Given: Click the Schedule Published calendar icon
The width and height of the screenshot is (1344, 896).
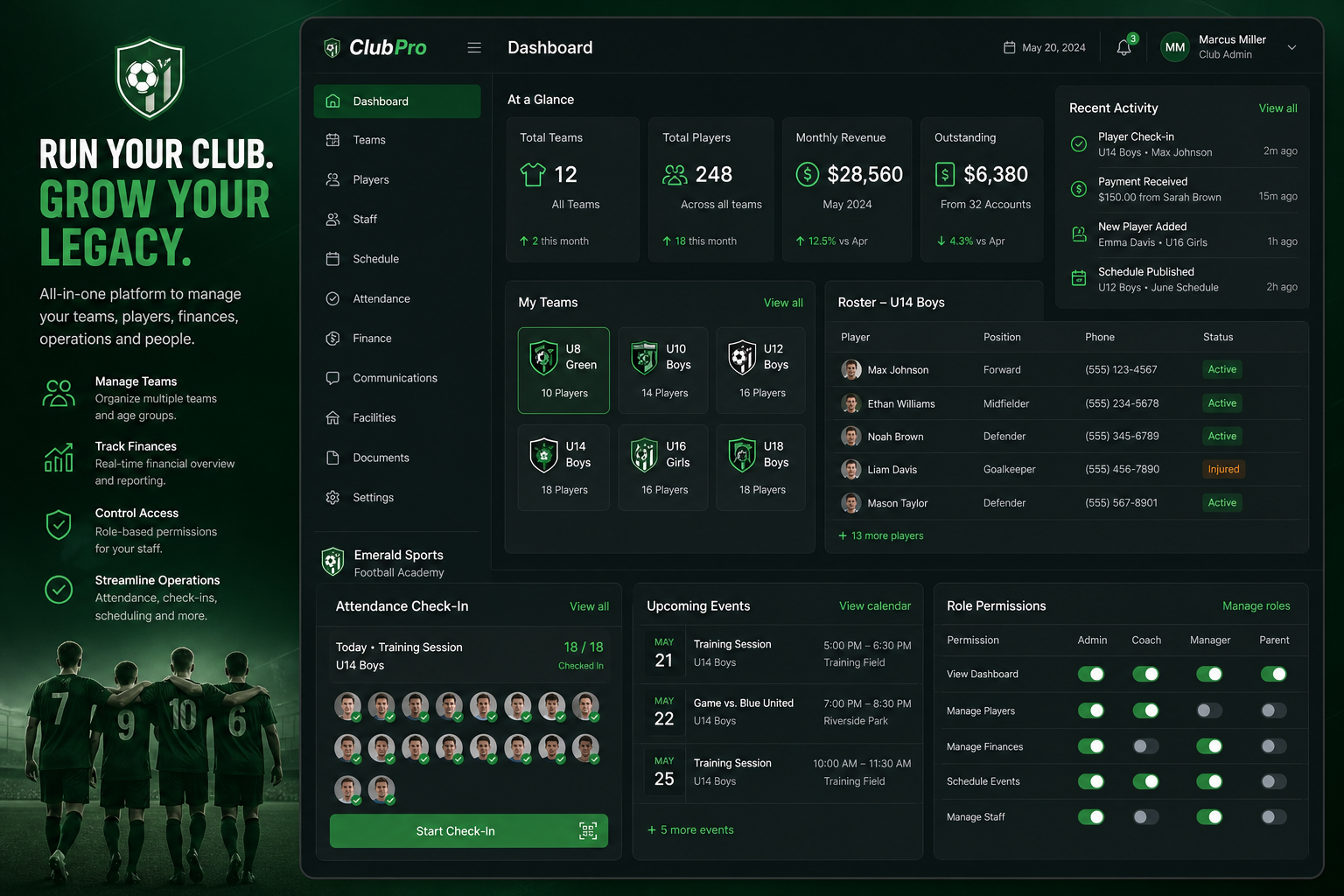Looking at the screenshot, I should (x=1079, y=278).
